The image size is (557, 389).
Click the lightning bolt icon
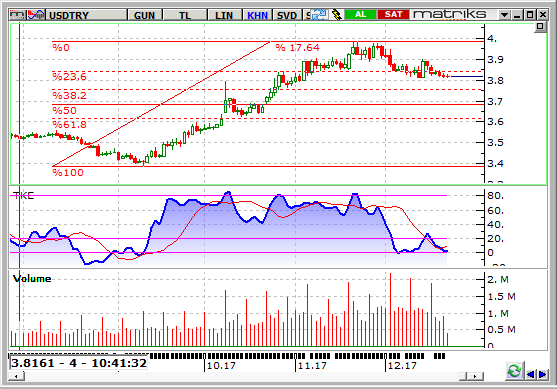(x=336, y=15)
